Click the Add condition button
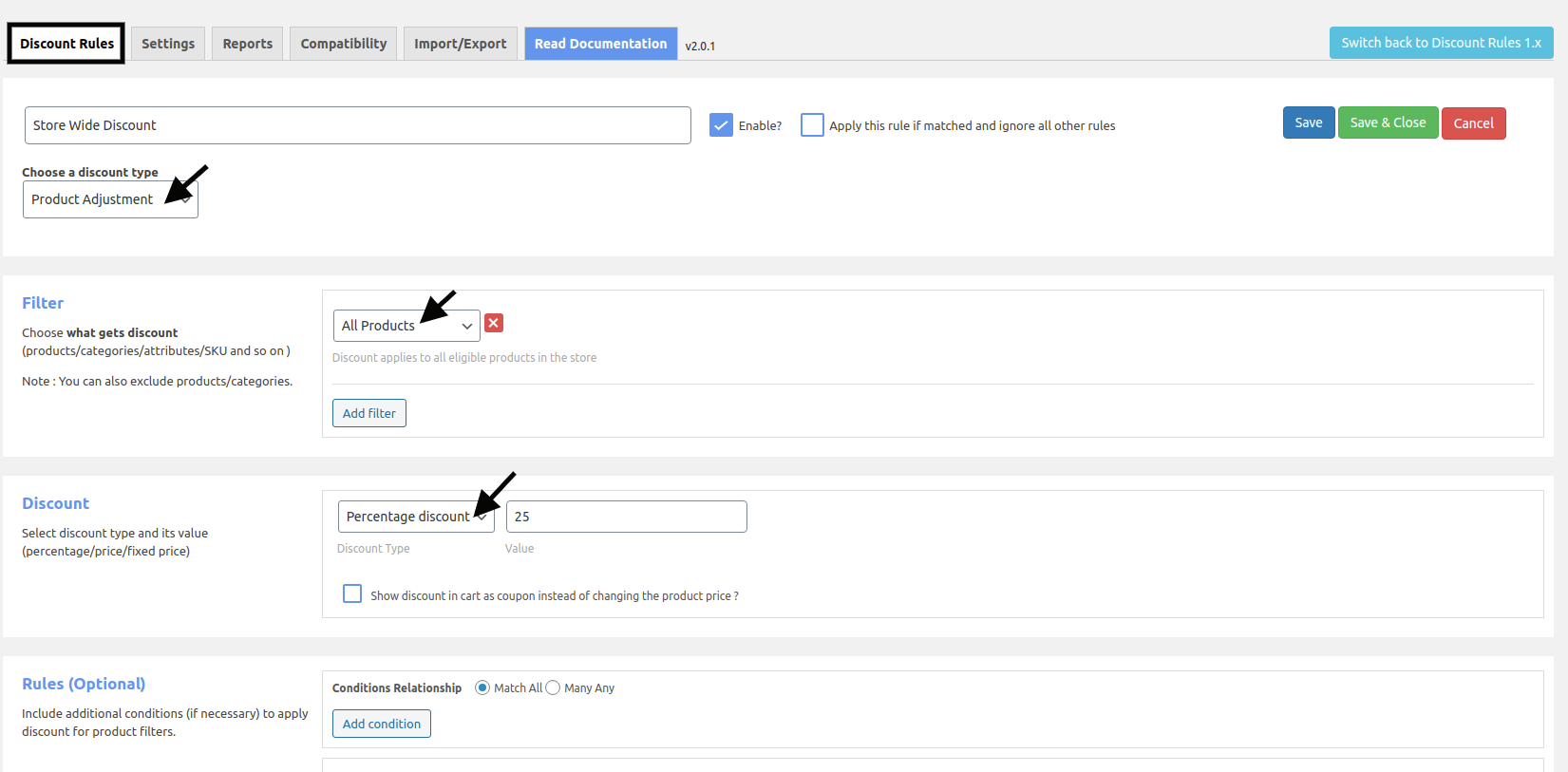This screenshot has width=1568, height=772. tap(382, 724)
